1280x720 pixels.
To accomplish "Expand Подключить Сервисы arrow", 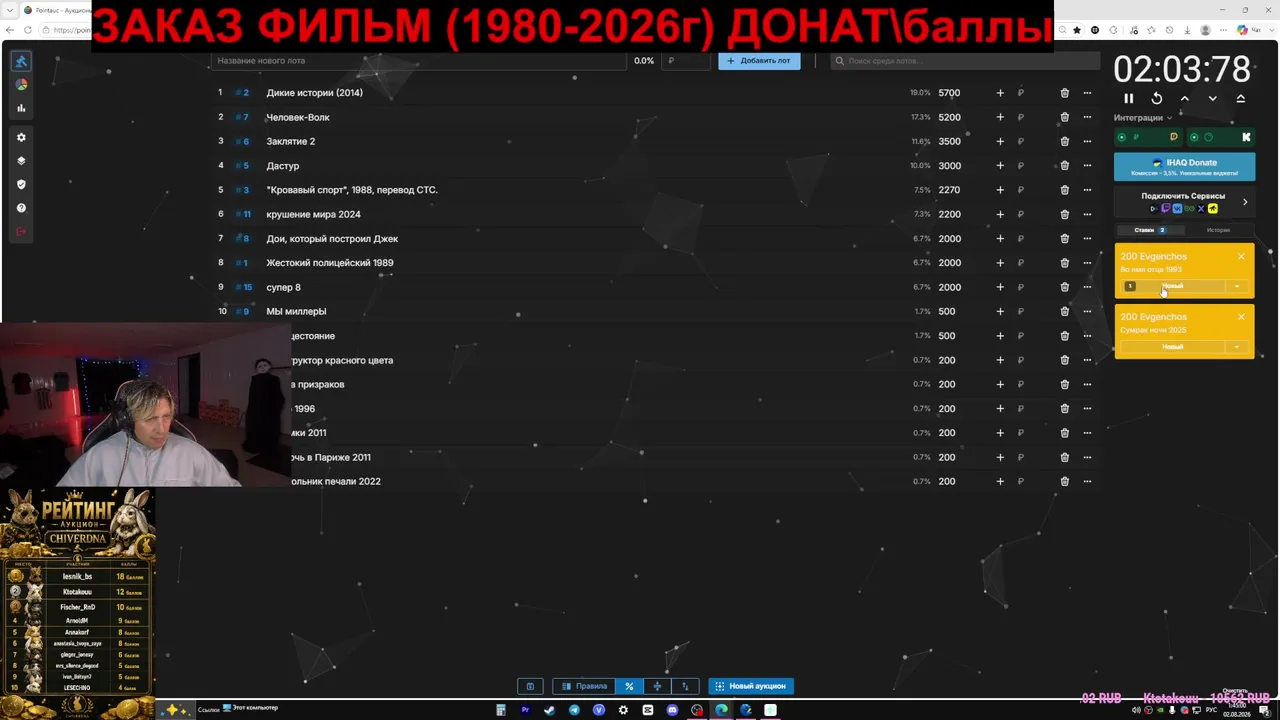I will (1245, 202).
